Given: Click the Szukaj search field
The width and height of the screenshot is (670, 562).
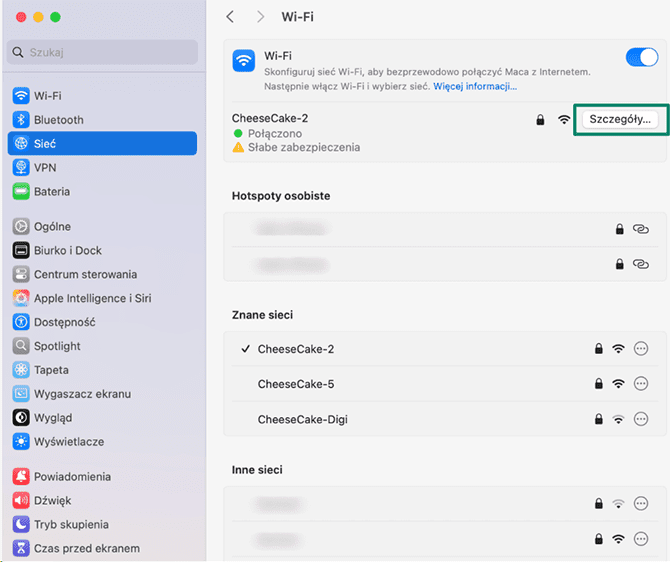Looking at the screenshot, I should click(102, 52).
